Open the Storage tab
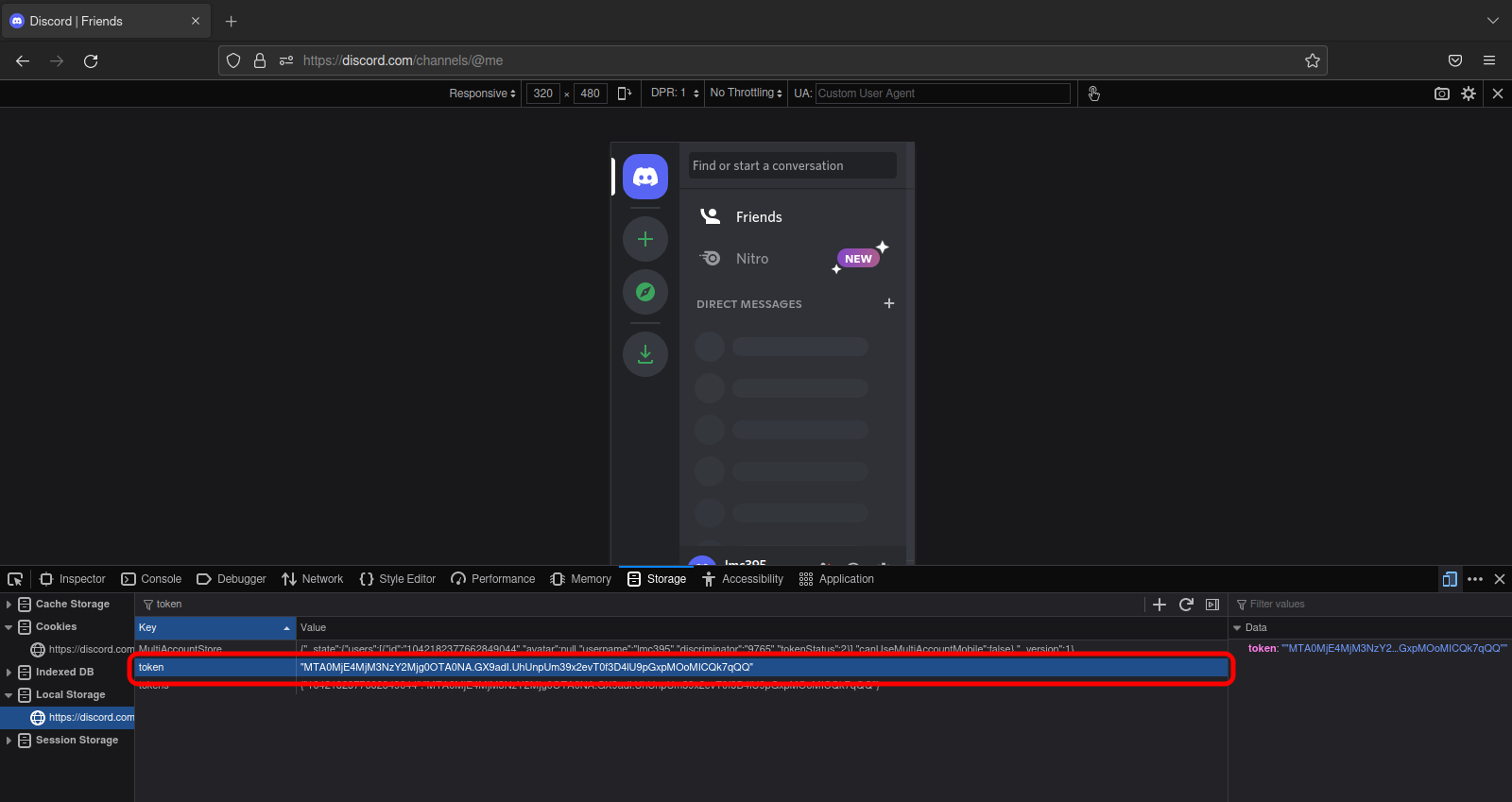1512x802 pixels. [x=657, y=579]
